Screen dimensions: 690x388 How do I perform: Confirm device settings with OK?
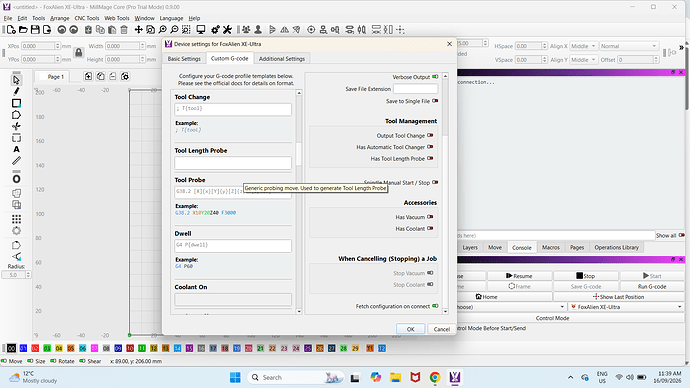[x=411, y=329]
